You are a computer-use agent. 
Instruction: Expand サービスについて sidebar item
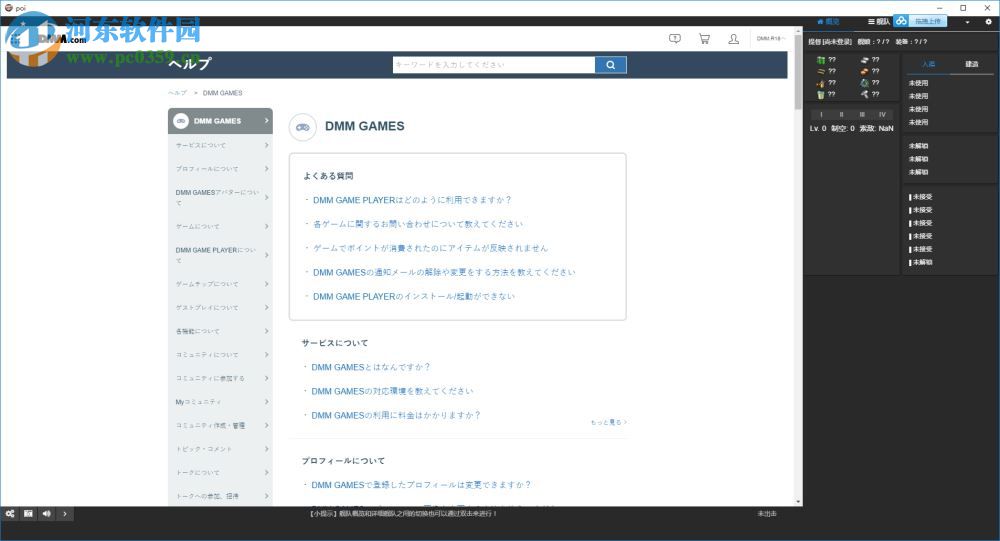(220, 145)
